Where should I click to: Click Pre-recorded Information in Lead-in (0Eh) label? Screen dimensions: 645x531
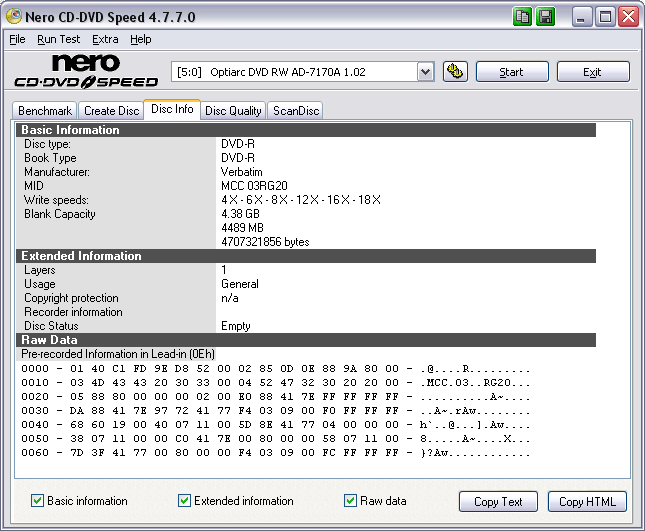[x=118, y=354]
